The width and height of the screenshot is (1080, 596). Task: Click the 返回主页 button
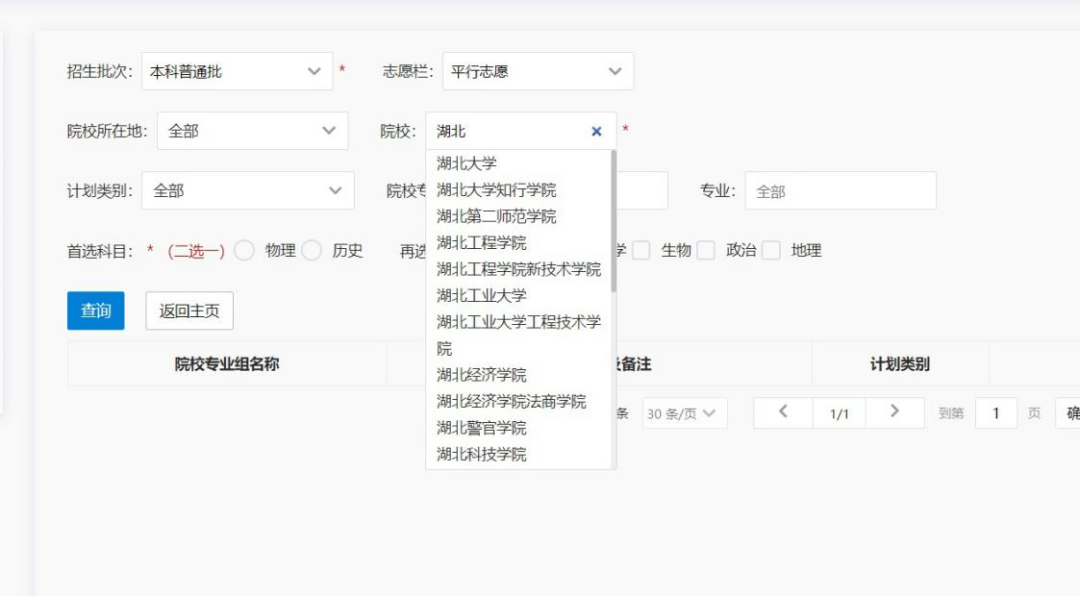189,311
